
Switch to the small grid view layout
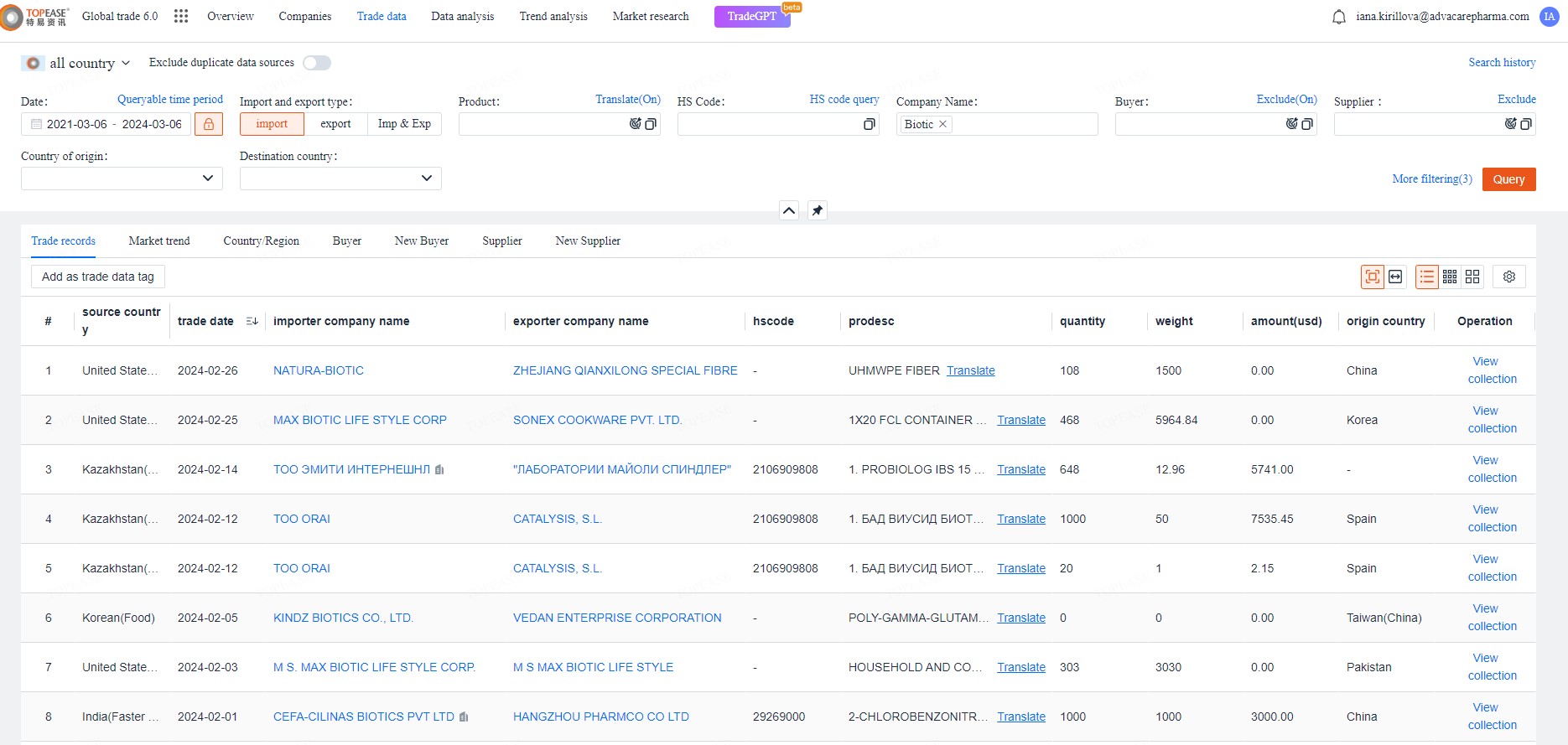[x=1450, y=277]
